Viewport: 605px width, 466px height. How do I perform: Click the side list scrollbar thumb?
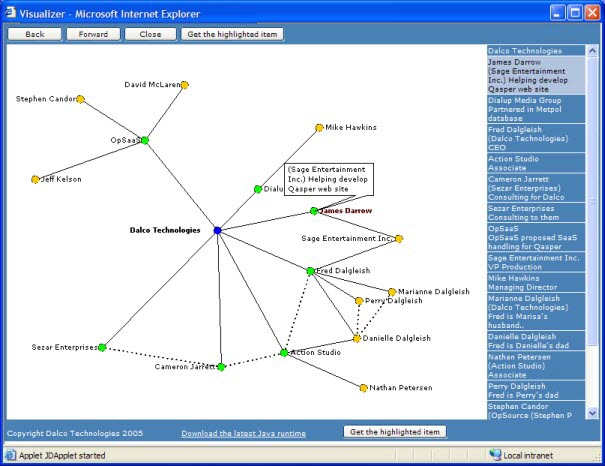point(592,201)
